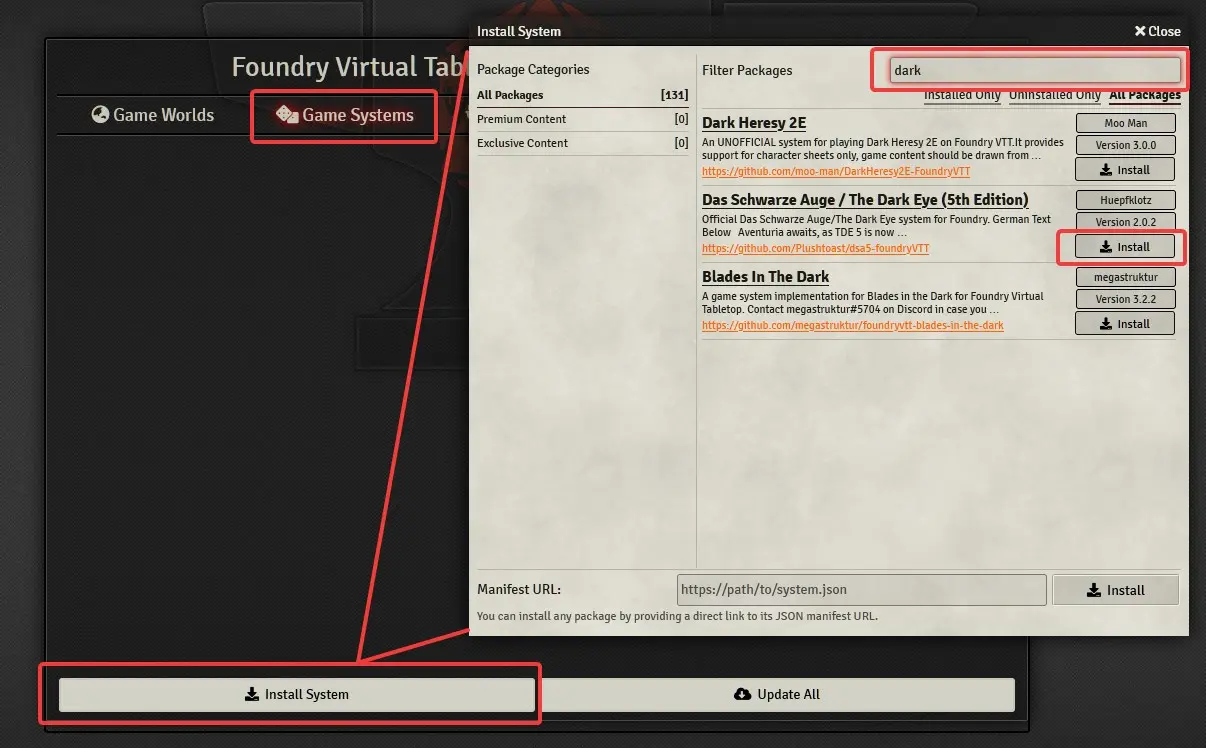This screenshot has width=1206, height=748.
Task: Open the Dark Heresy 2E package title
Action: point(754,123)
